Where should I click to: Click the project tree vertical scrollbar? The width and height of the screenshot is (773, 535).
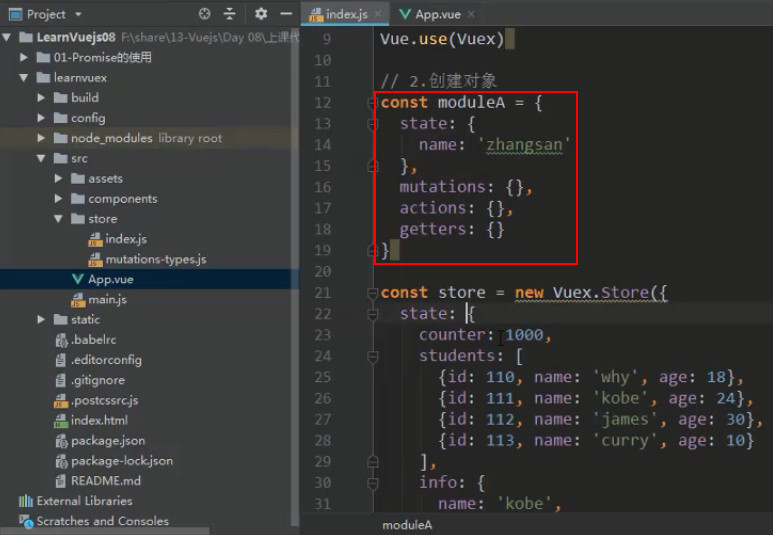tap(295, 276)
